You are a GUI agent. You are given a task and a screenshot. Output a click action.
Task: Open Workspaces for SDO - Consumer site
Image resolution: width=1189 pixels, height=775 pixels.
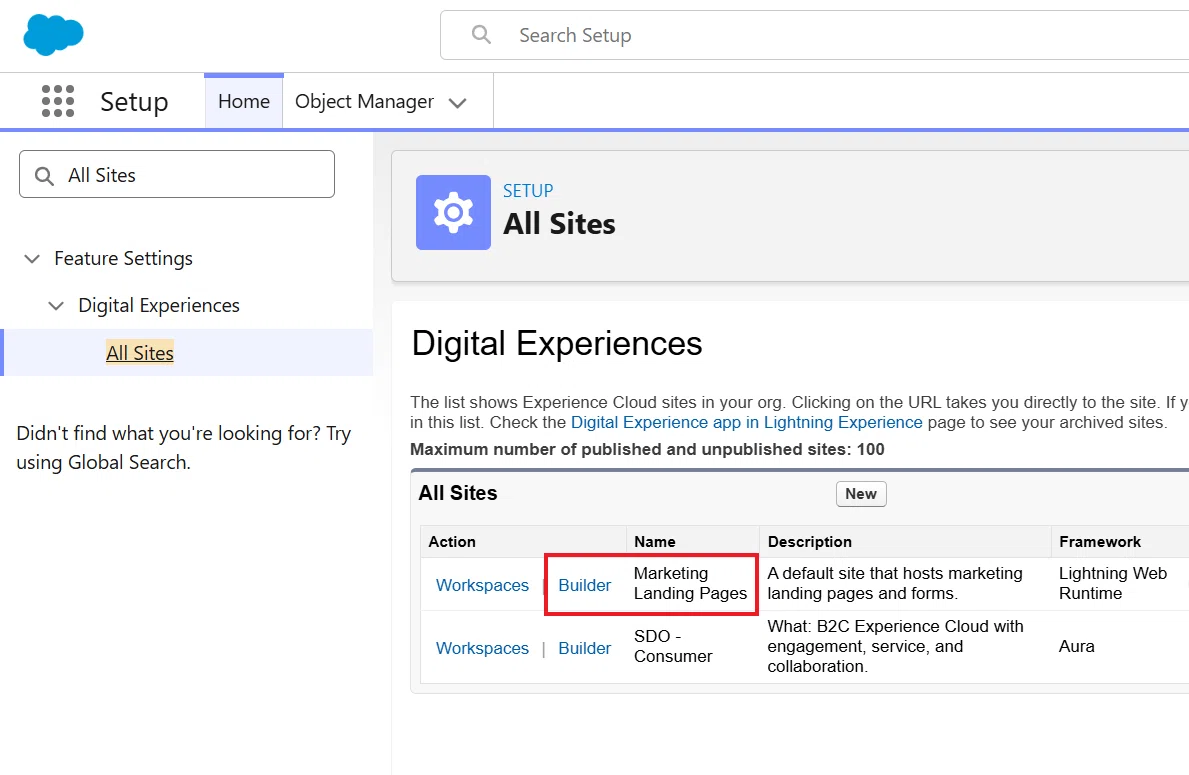tap(482, 648)
